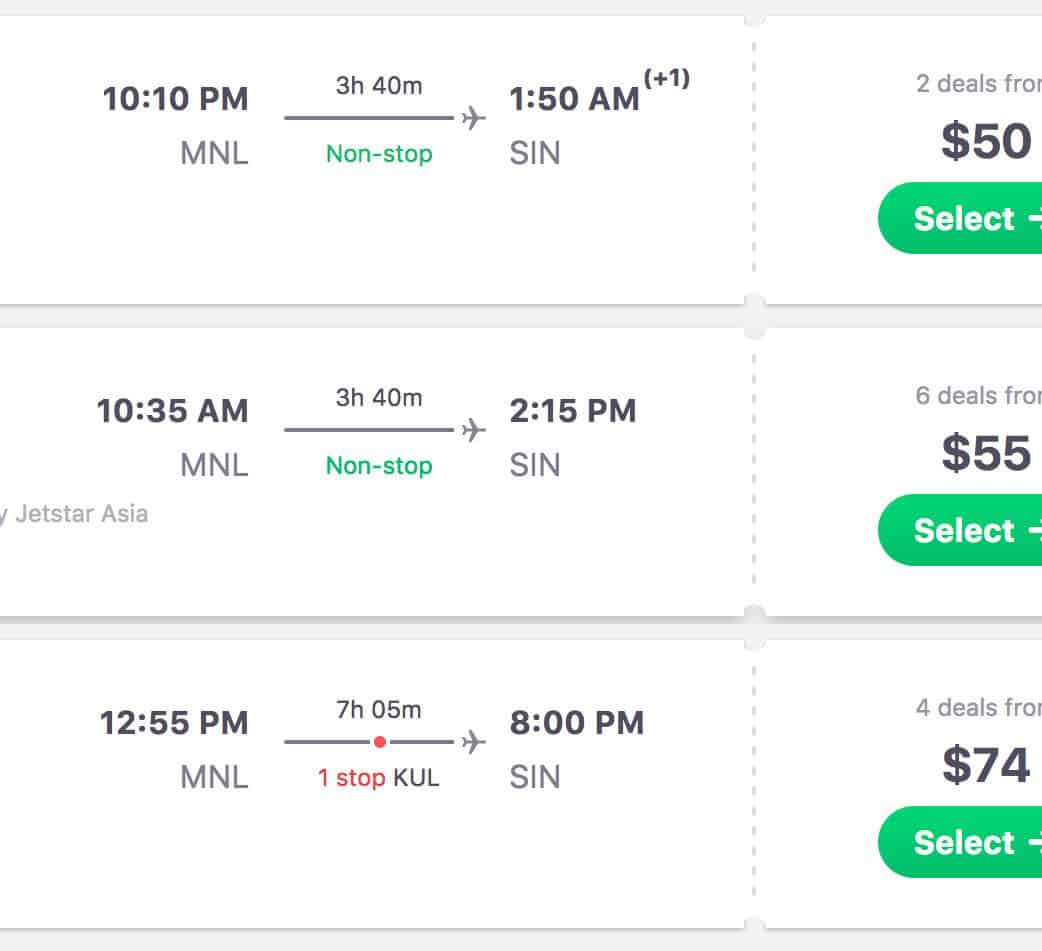Click the (+1) next-day arrival indicator
This screenshot has width=1042, height=951.
coord(667,80)
